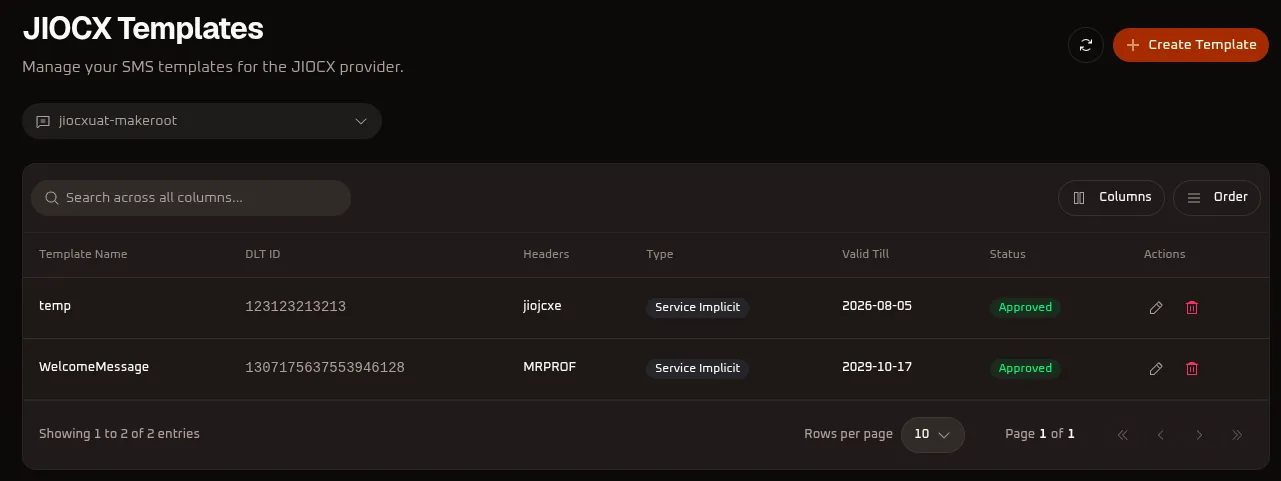Click the Create Template button
Image resolution: width=1281 pixels, height=481 pixels.
tap(1191, 45)
